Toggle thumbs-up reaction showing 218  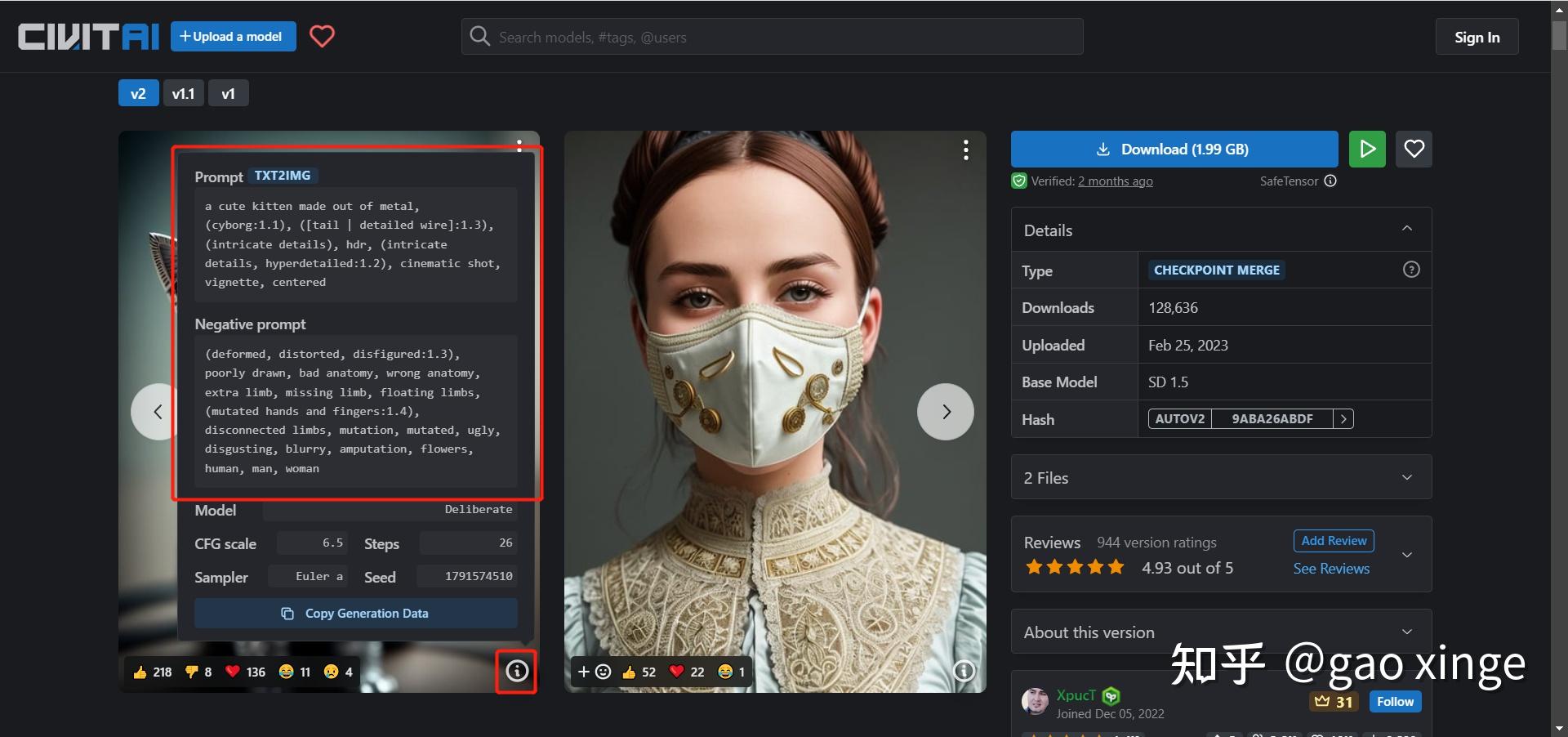click(153, 672)
